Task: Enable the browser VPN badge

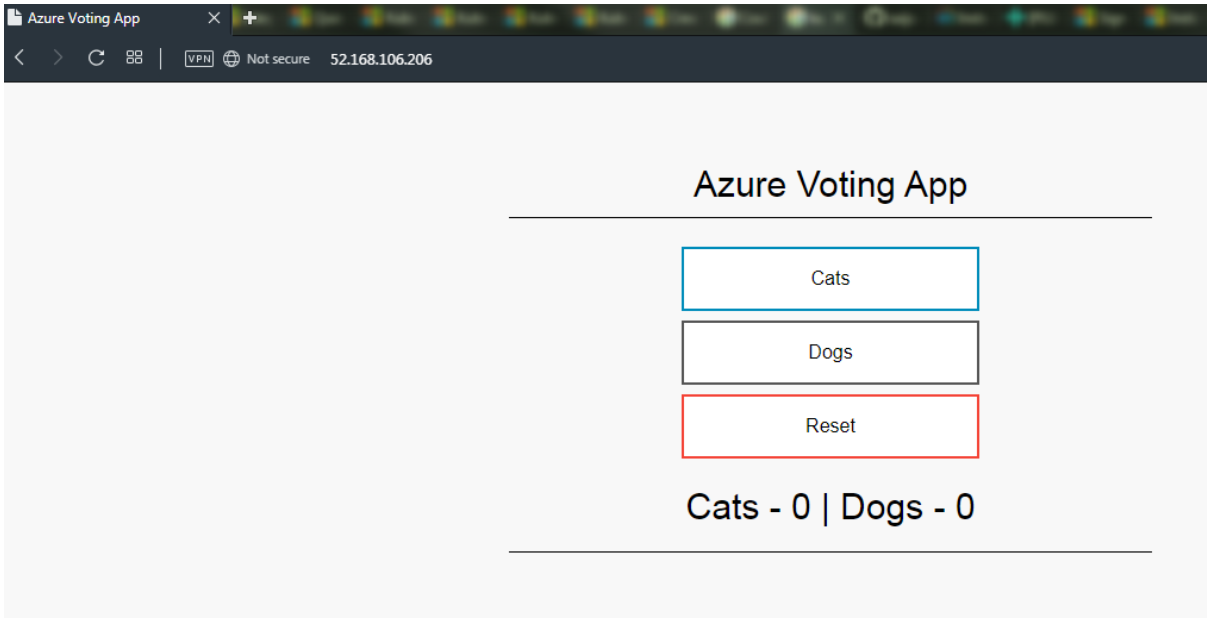Action: (x=198, y=59)
